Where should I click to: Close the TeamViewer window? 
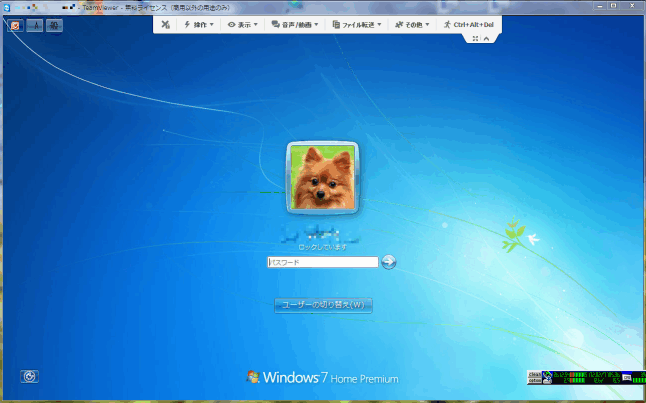(632, 5)
